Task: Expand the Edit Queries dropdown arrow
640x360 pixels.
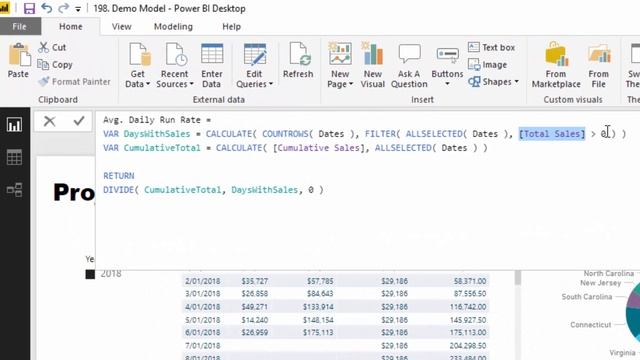Action: (x=271, y=84)
